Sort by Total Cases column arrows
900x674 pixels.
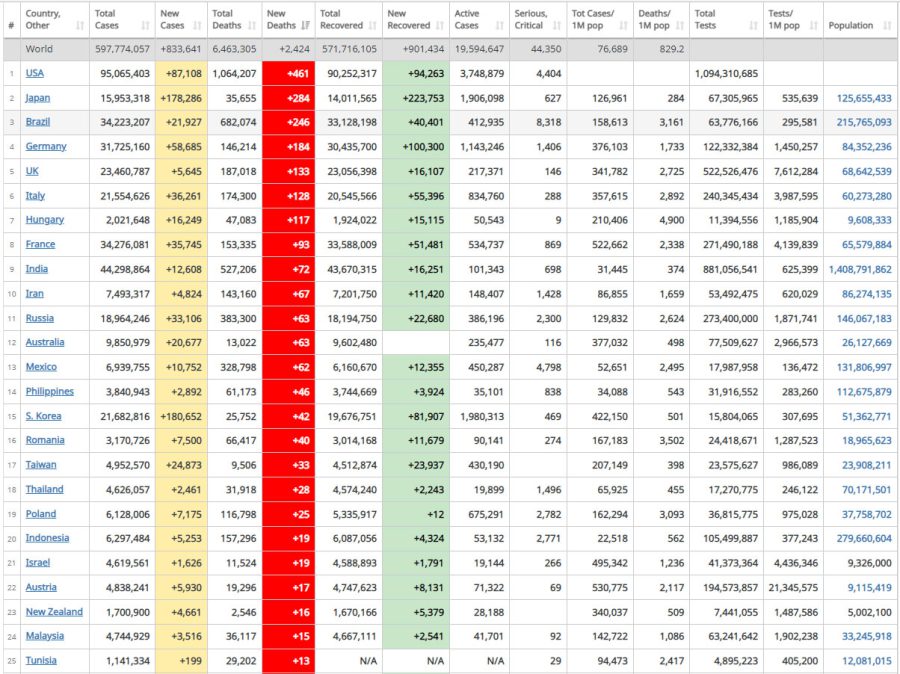(145, 25)
